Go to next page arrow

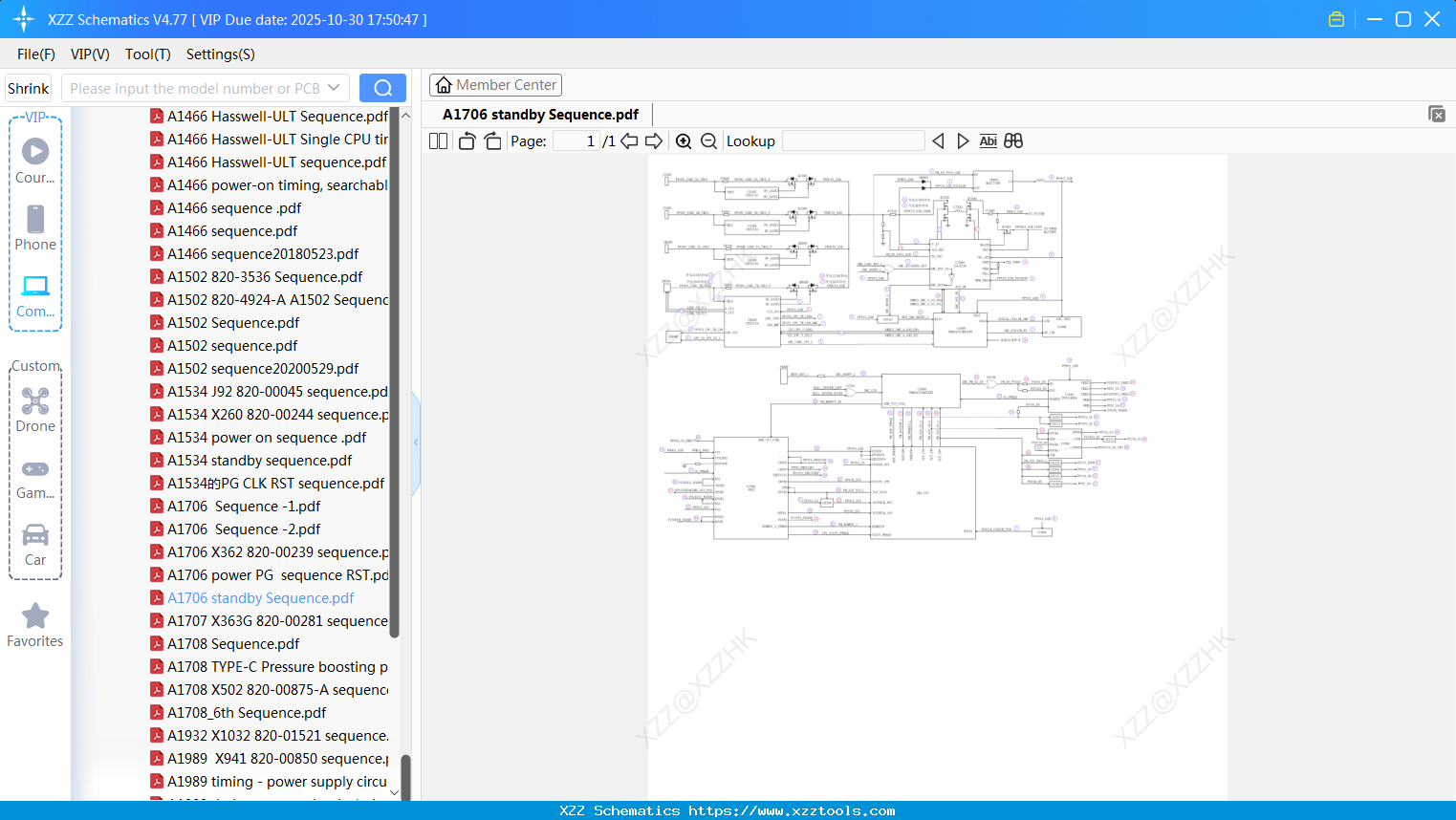pyautogui.click(x=654, y=141)
